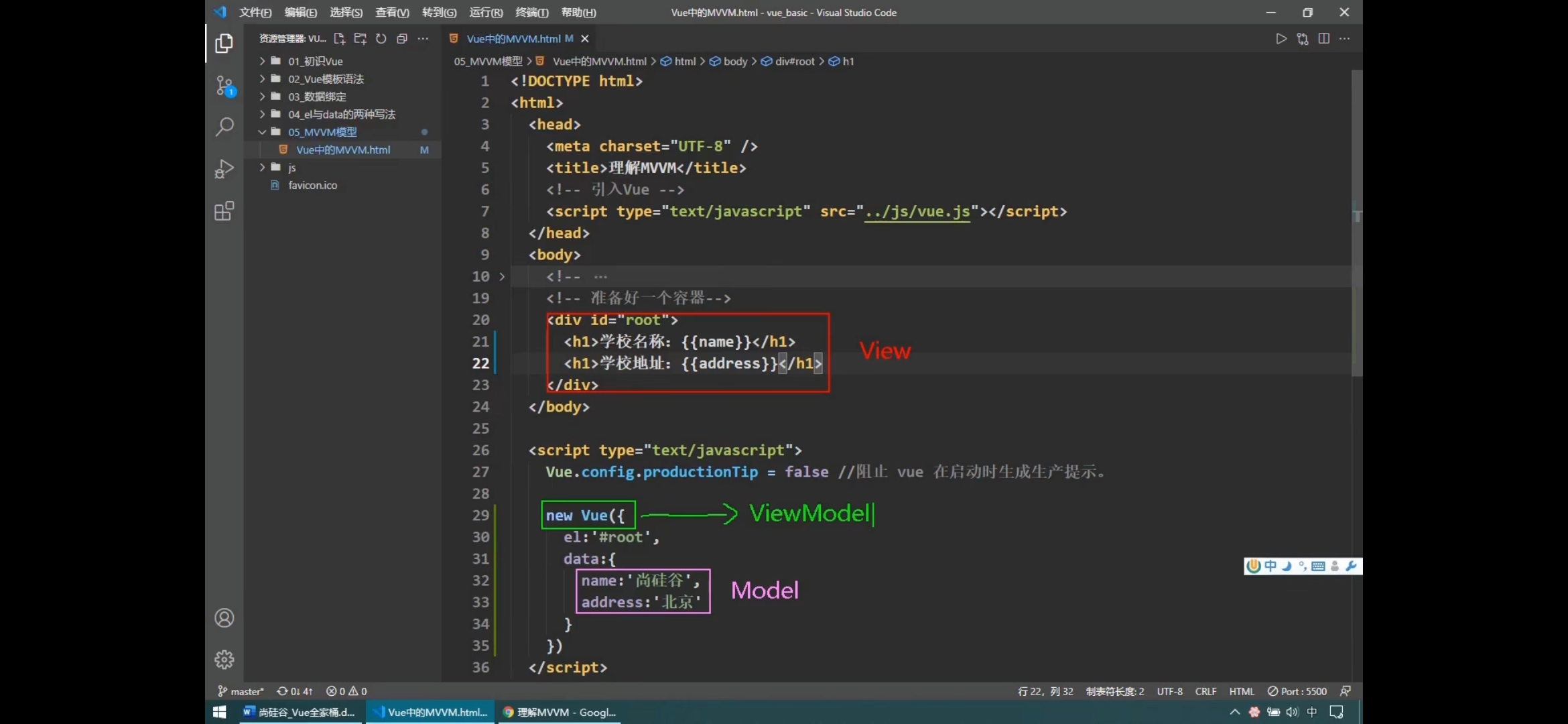
Task: Collapse all folders in explorer
Action: (x=401, y=39)
